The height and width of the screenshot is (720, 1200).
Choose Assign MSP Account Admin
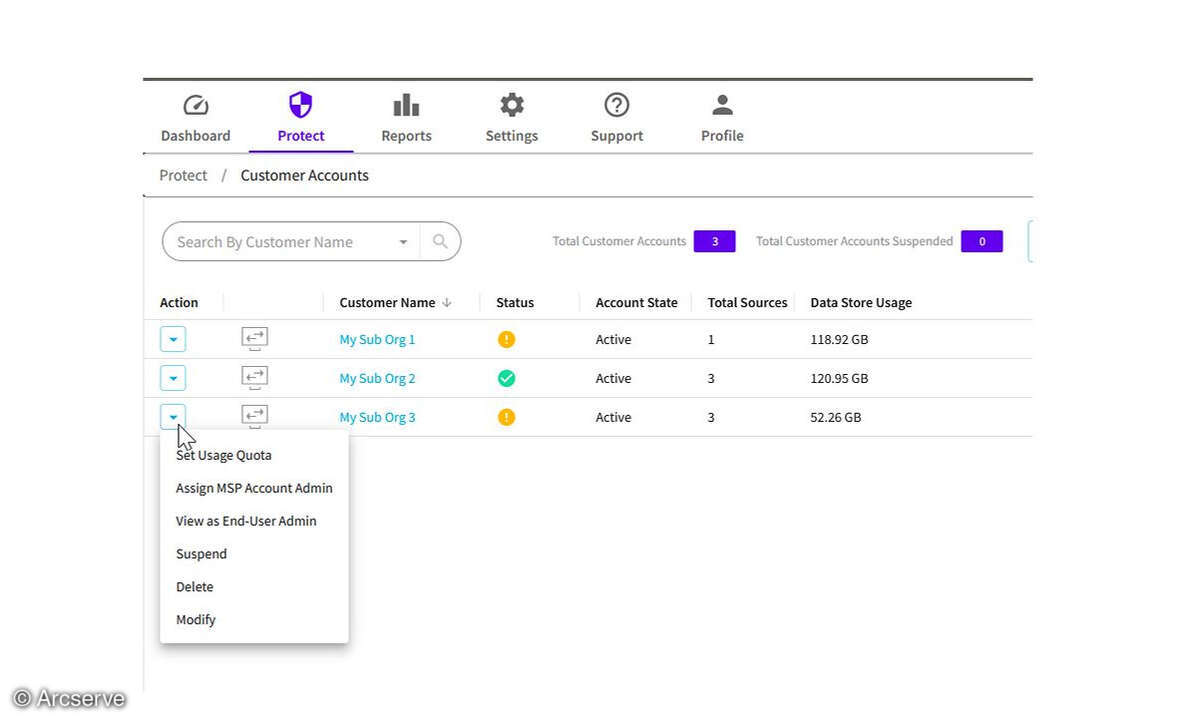pyautogui.click(x=254, y=488)
